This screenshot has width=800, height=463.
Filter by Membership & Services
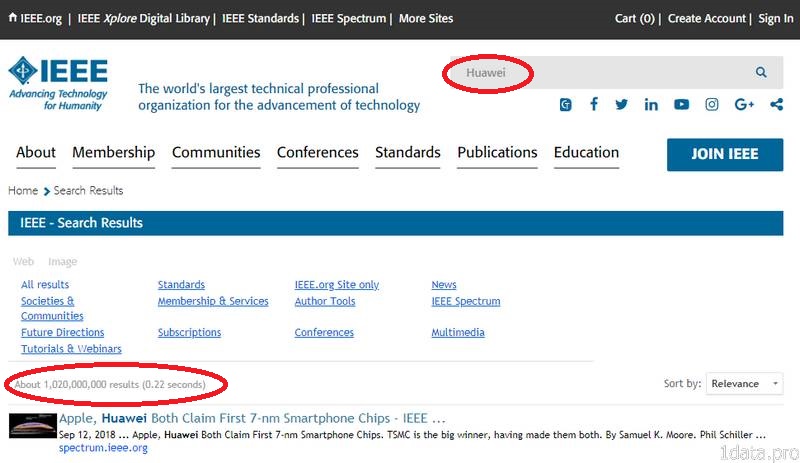213,301
